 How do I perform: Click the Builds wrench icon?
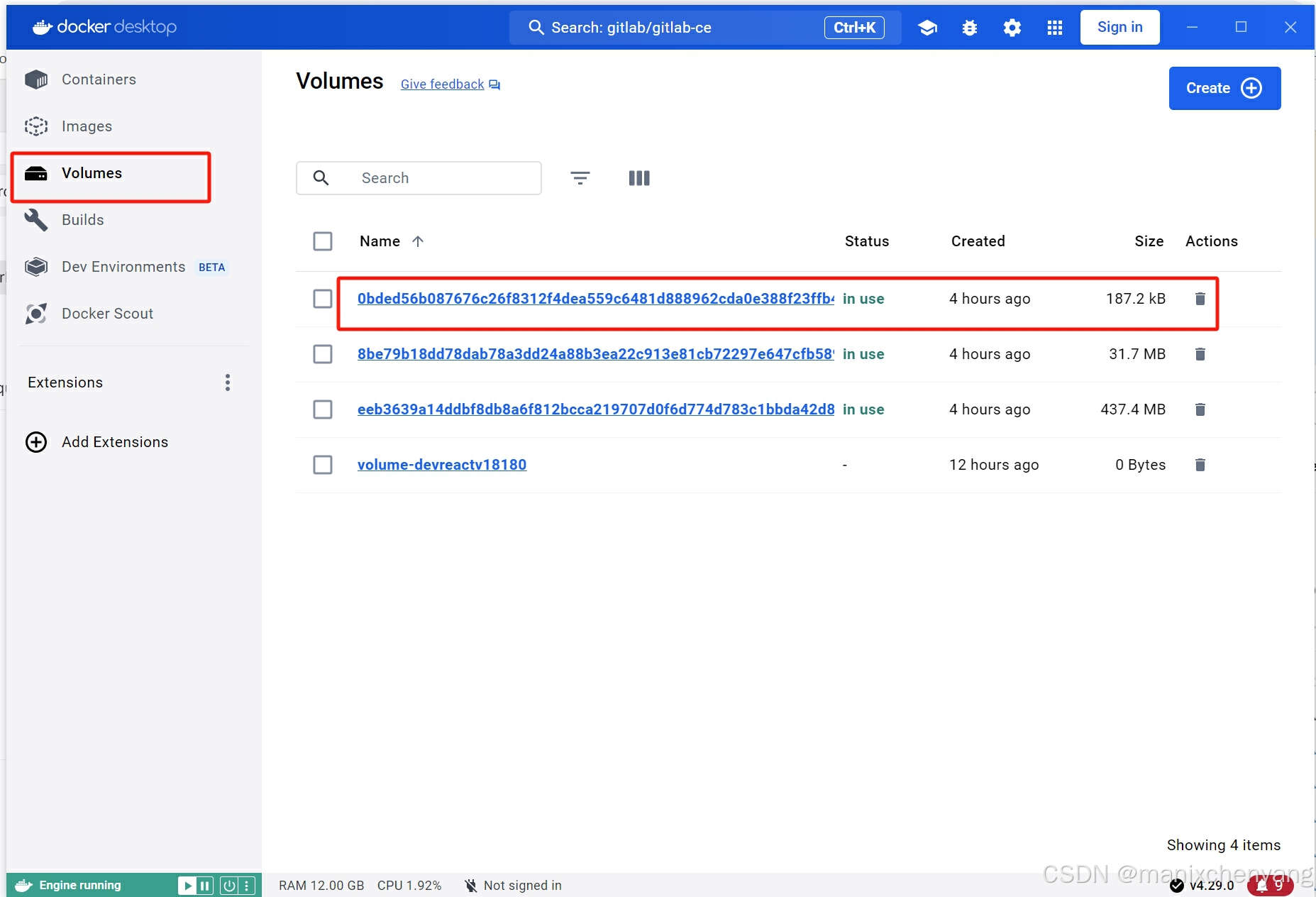[x=36, y=220]
